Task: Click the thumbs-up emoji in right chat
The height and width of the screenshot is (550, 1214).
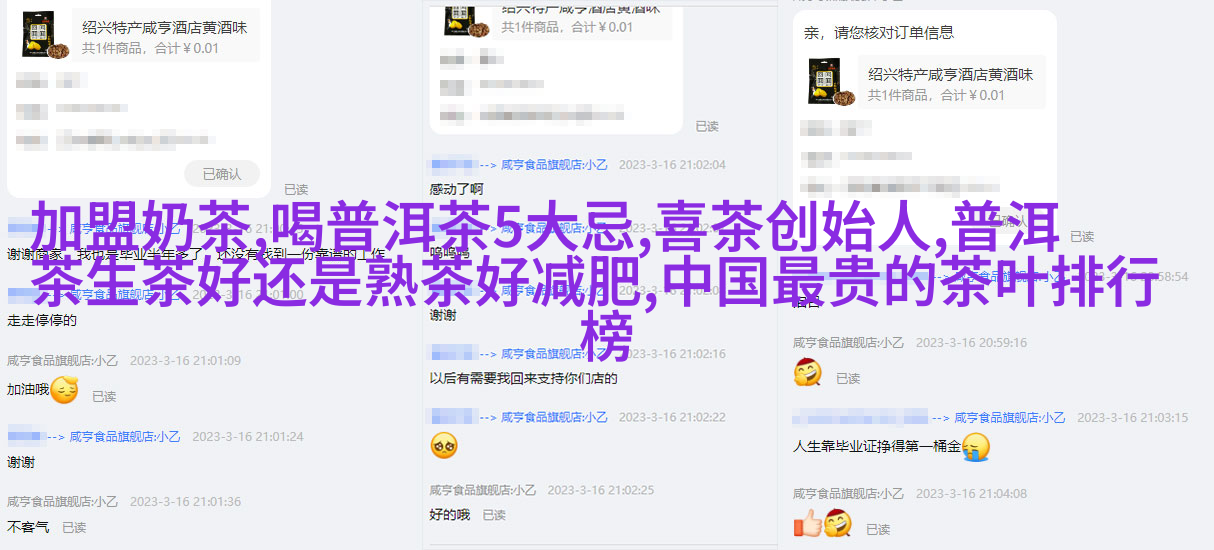Action: pyautogui.click(x=807, y=522)
